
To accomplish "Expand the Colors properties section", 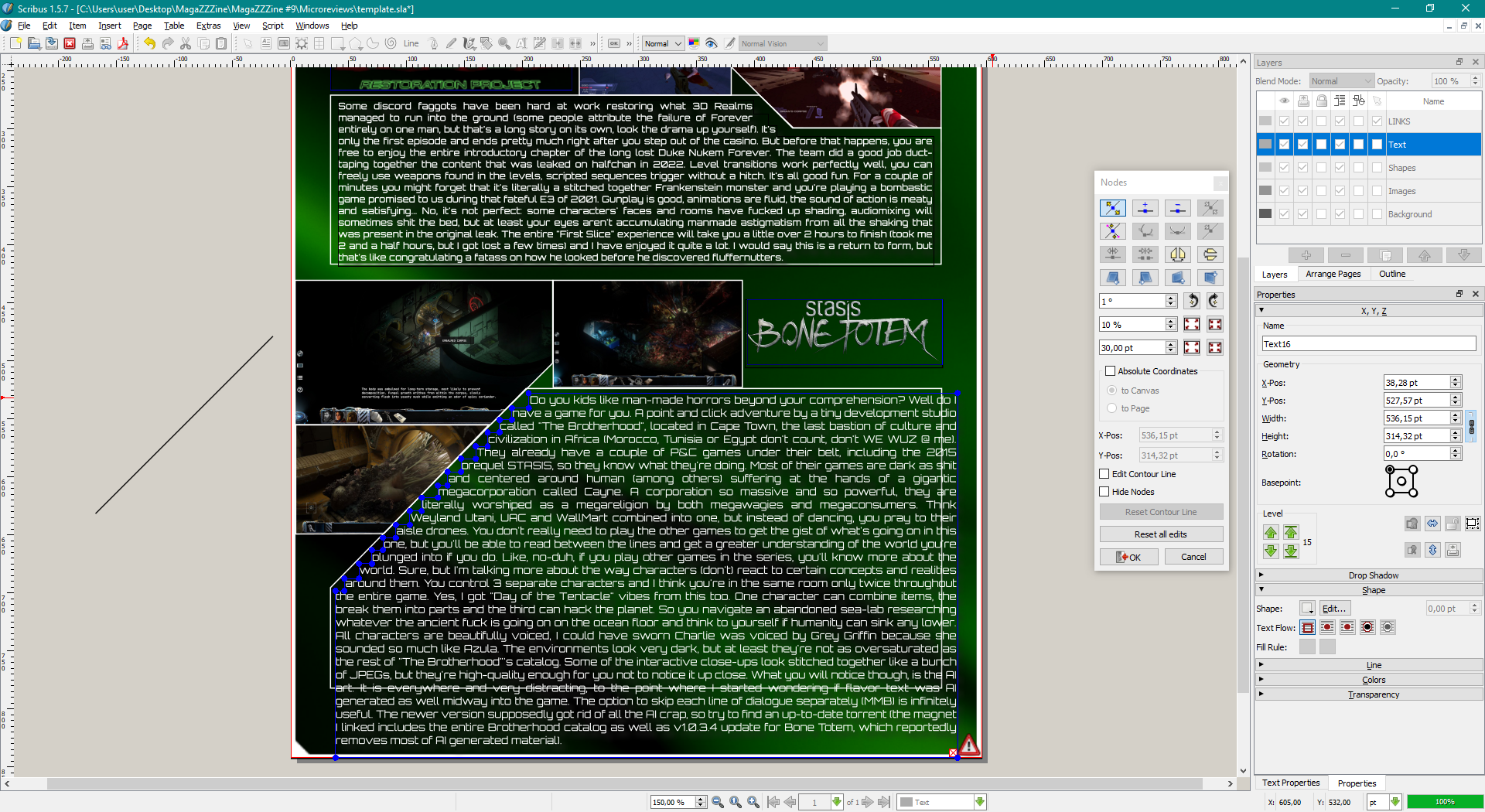I will point(1369,680).
